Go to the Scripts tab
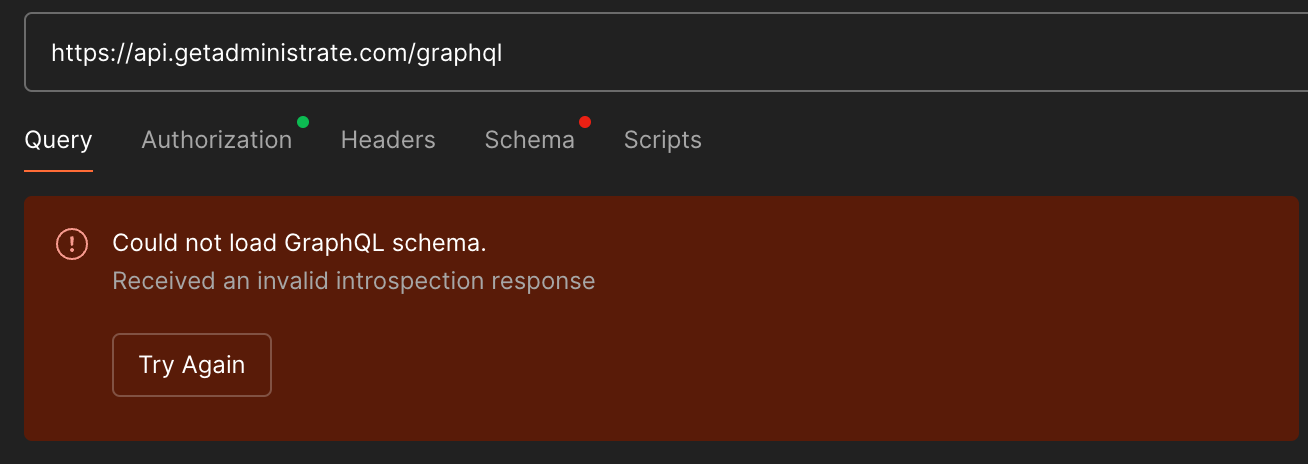1308x464 pixels. (x=663, y=140)
